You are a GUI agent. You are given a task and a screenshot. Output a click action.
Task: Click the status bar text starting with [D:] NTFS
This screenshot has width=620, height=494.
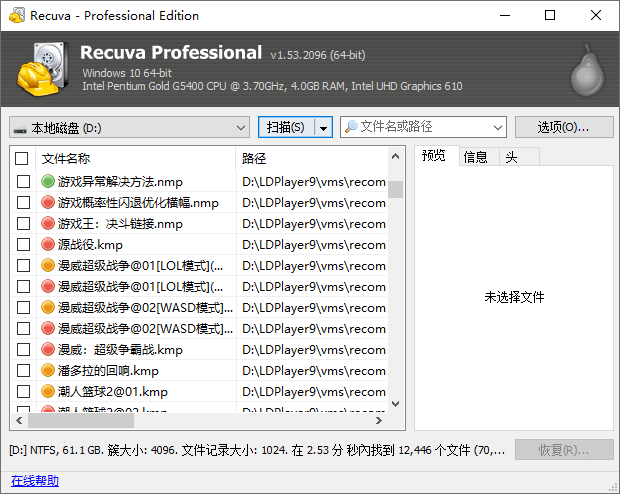pyautogui.click(x=257, y=450)
